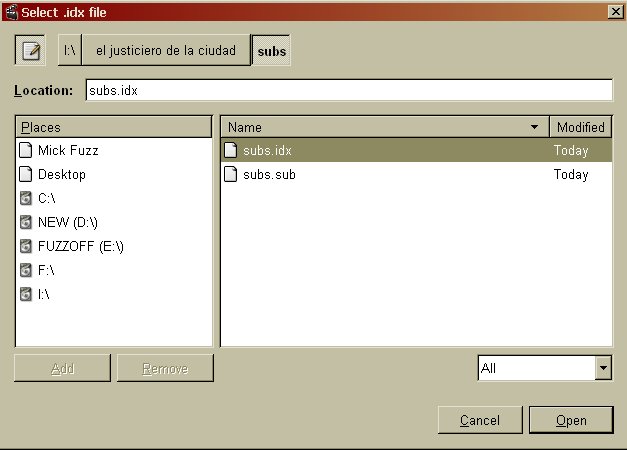Image resolution: width=627 pixels, height=450 pixels.
Task: Sort files by the Modified column
Action: [x=581, y=127]
